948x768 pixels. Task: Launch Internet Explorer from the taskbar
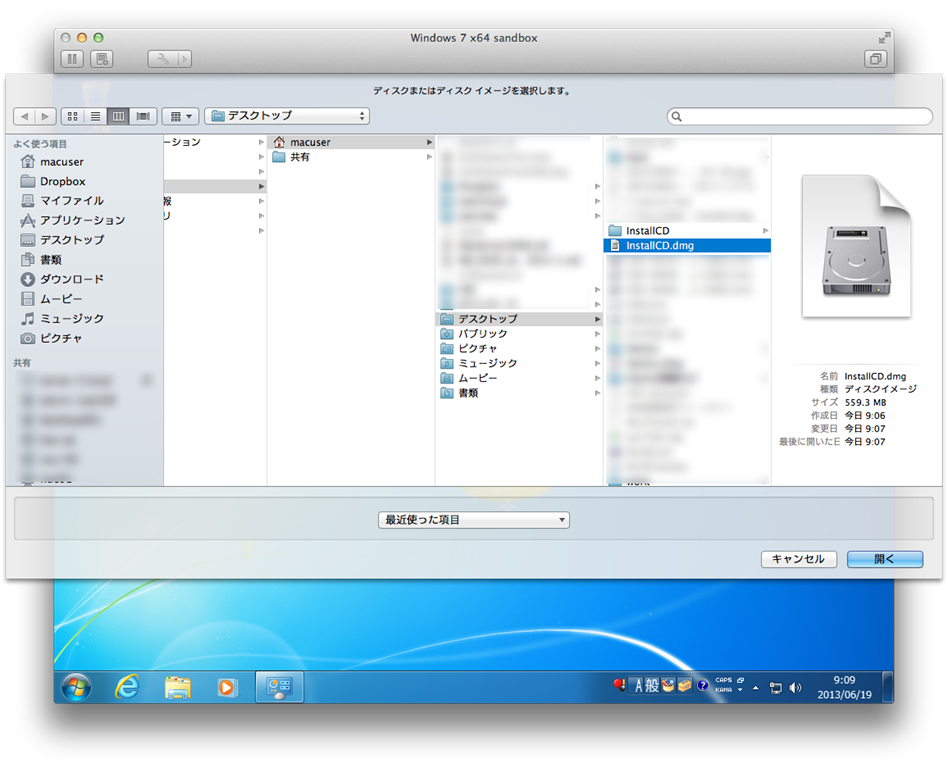(x=127, y=688)
